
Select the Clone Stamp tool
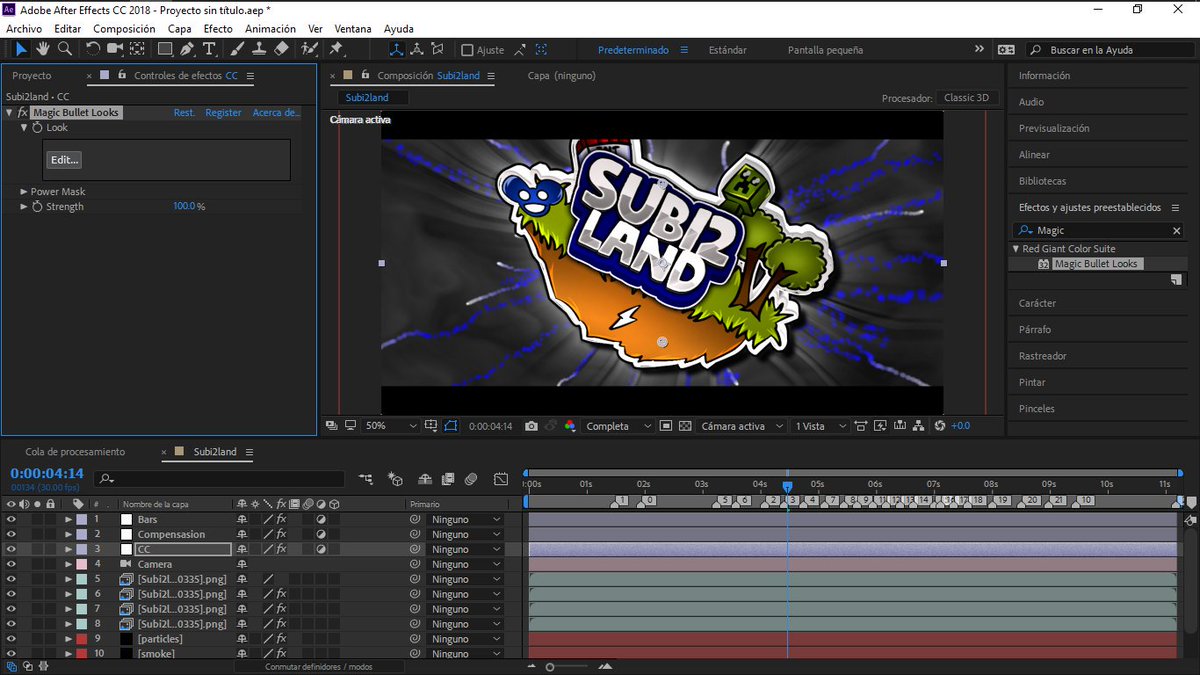(x=259, y=49)
